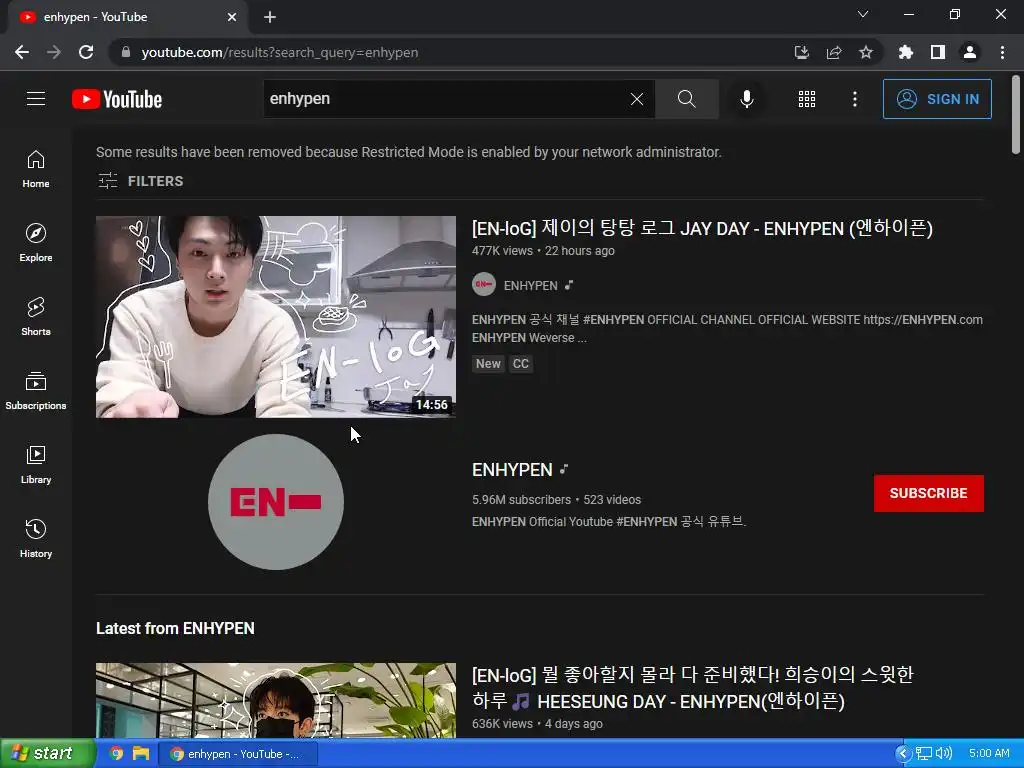Click the Latest from ENHYPEN heading
The image size is (1024, 768).
coord(175,628)
